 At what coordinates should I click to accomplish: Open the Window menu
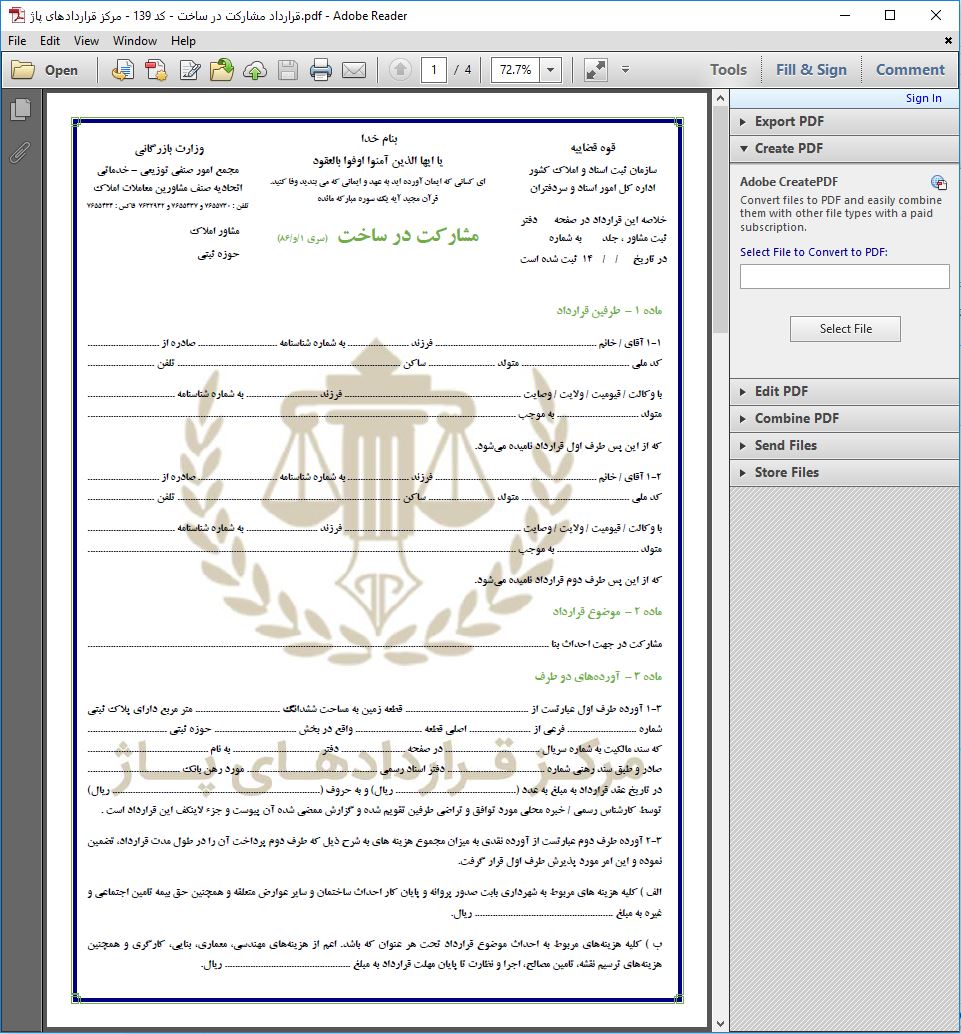[x=134, y=41]
